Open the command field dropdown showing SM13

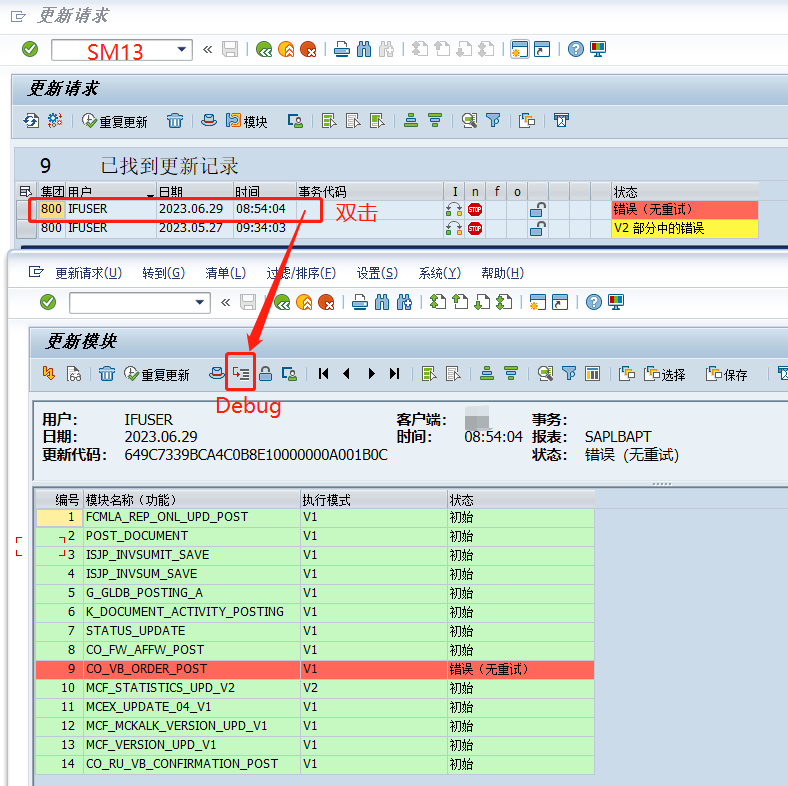[182, 50]
